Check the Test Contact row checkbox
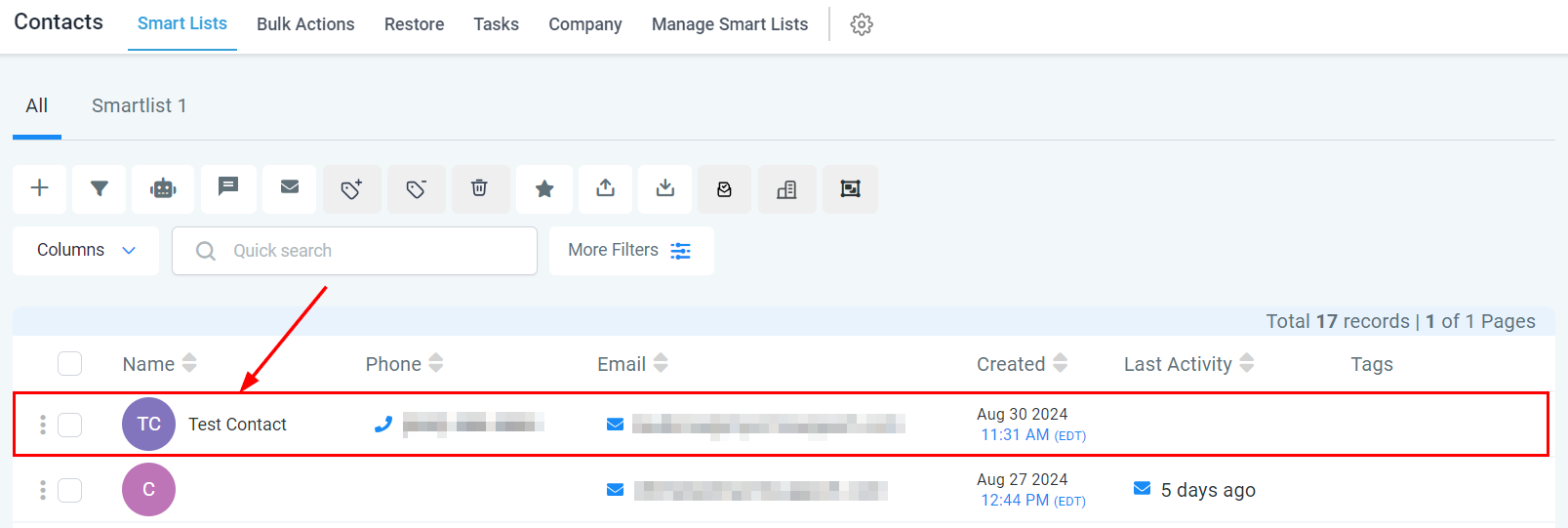The image size is (1568, 528). (x=69, y=425)
